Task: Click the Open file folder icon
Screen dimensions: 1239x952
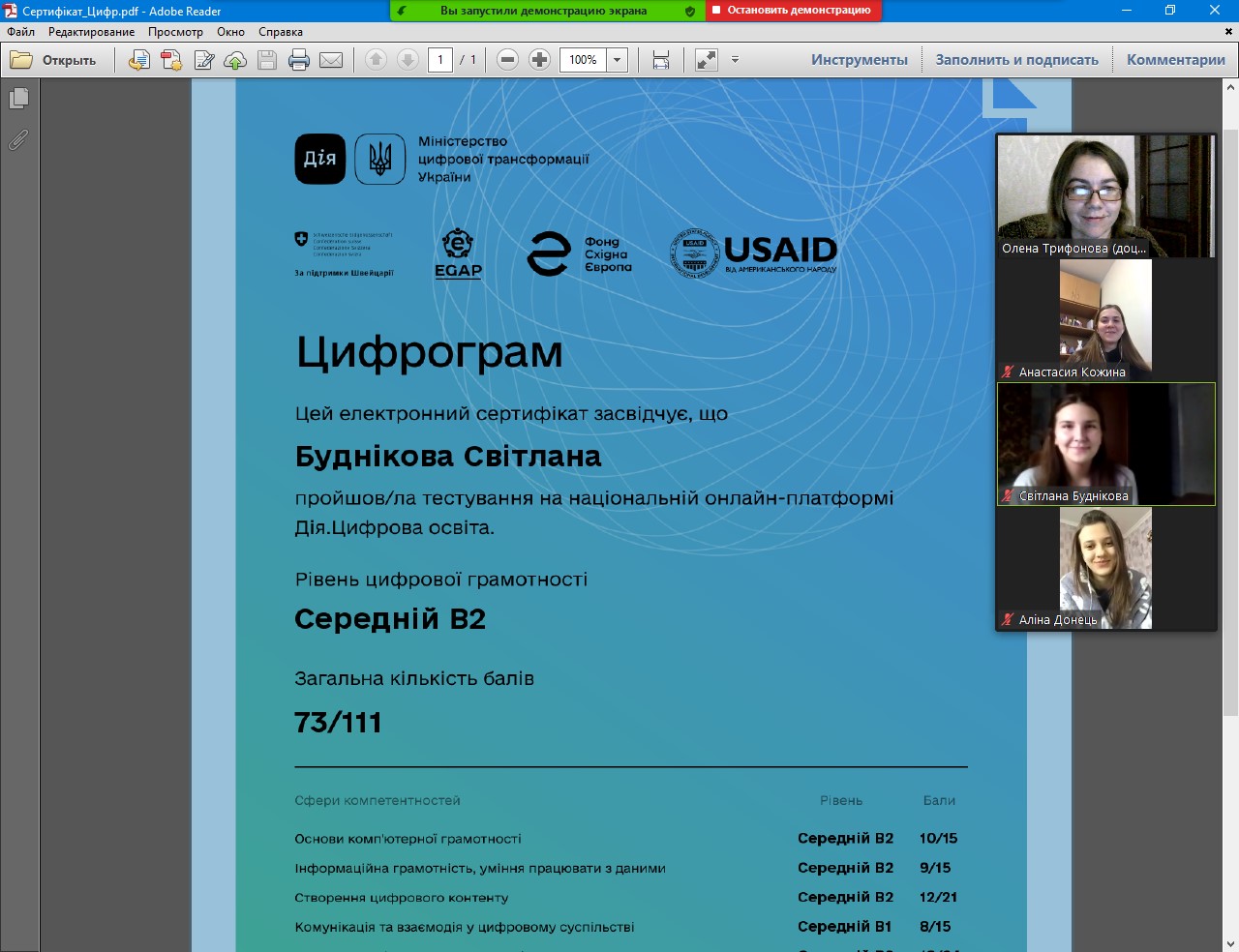Action: 21,60
